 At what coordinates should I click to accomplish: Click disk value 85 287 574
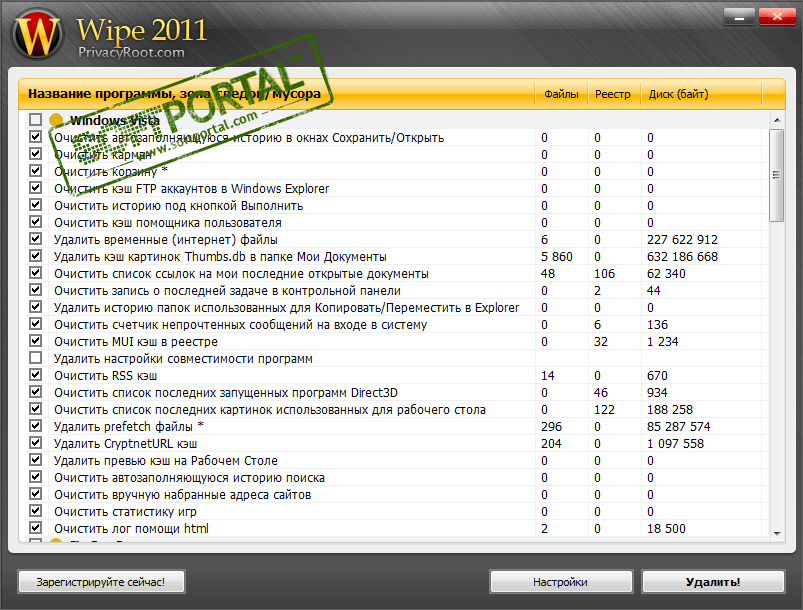(679, 427)
